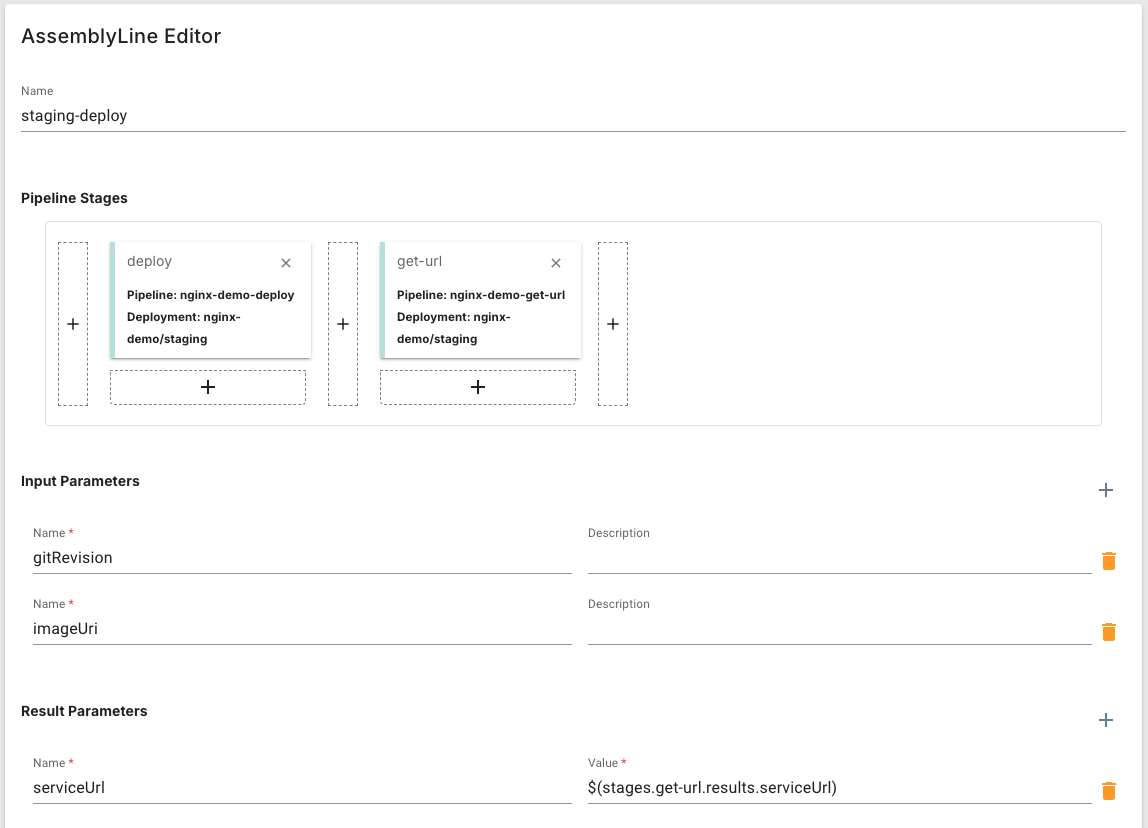
Task: Add a parallel stage below deploy
Action: click(x=208, y=387)
